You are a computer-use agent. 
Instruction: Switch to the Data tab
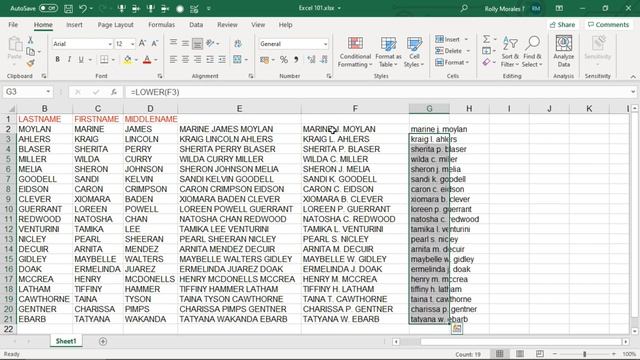tap(196, 25)
